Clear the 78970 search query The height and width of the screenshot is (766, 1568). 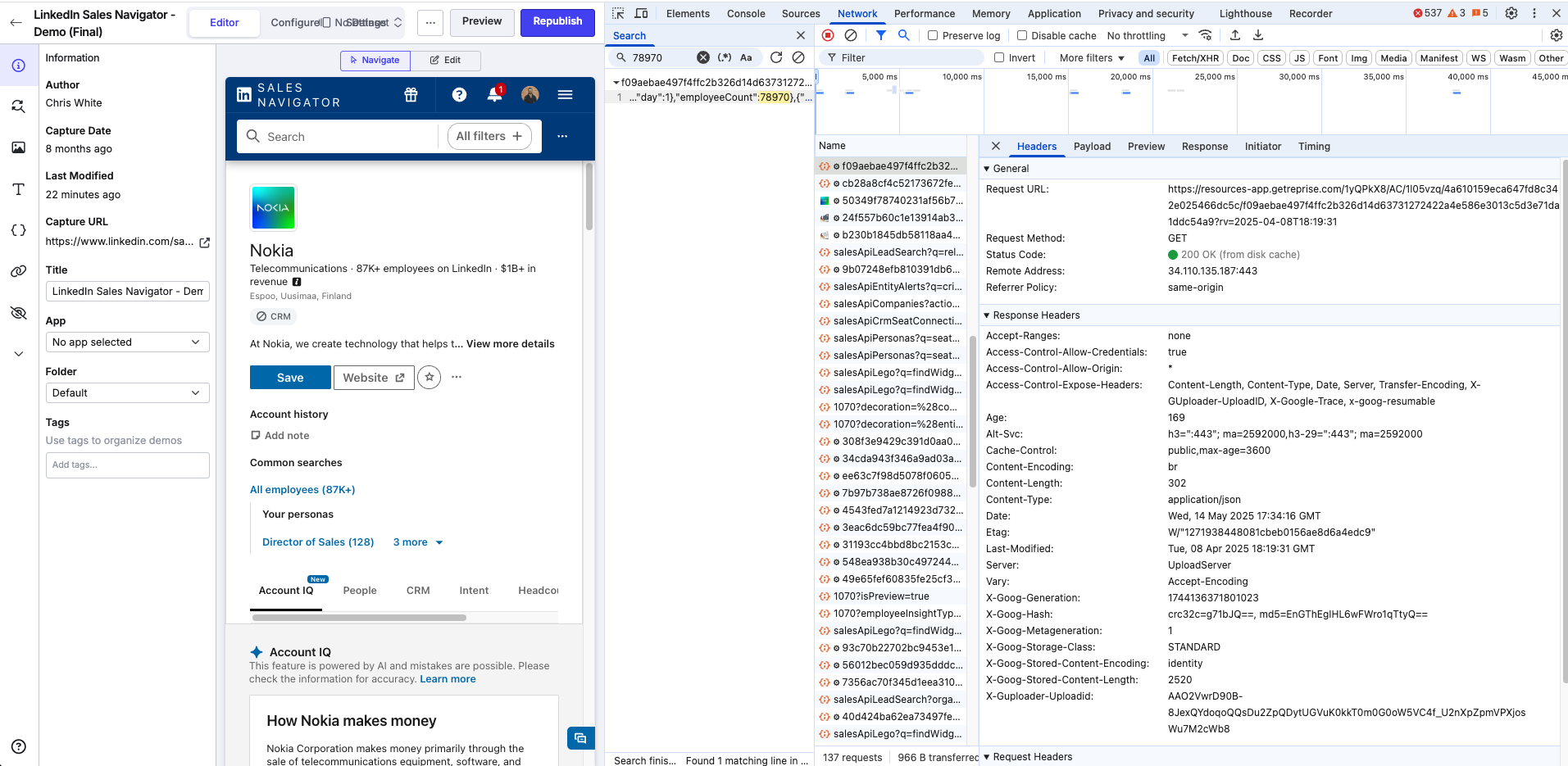coord(703,57)
